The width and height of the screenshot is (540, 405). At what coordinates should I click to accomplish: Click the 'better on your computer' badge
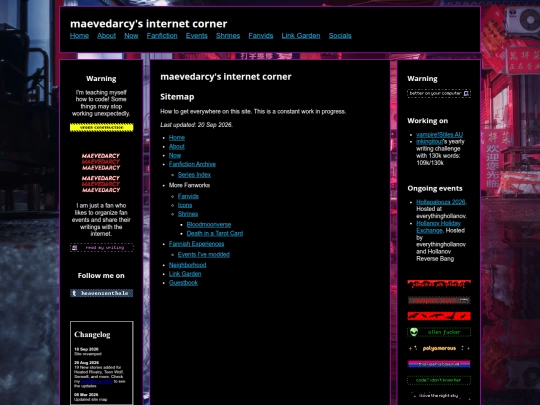(x=439, y=93)
